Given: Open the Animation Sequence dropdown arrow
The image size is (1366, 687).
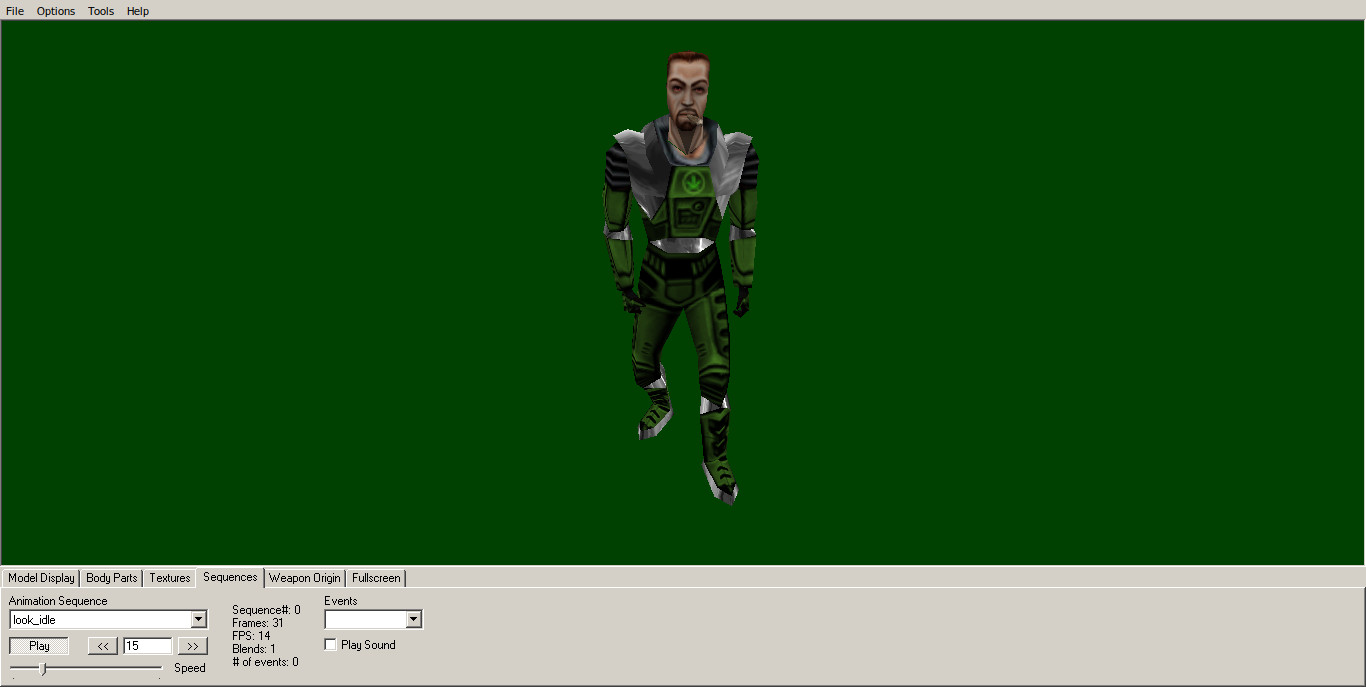Looking at the screenshot, I should (197, 619).
